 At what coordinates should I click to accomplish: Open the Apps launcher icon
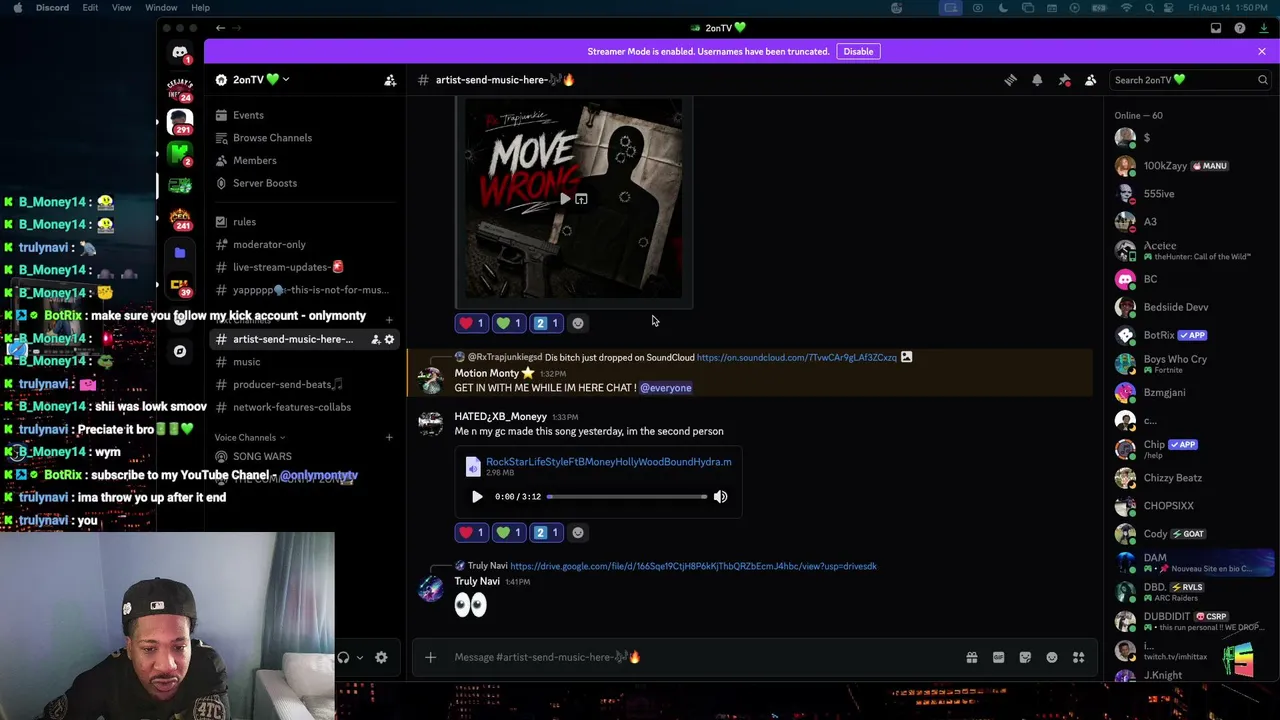coord(1079,657)
